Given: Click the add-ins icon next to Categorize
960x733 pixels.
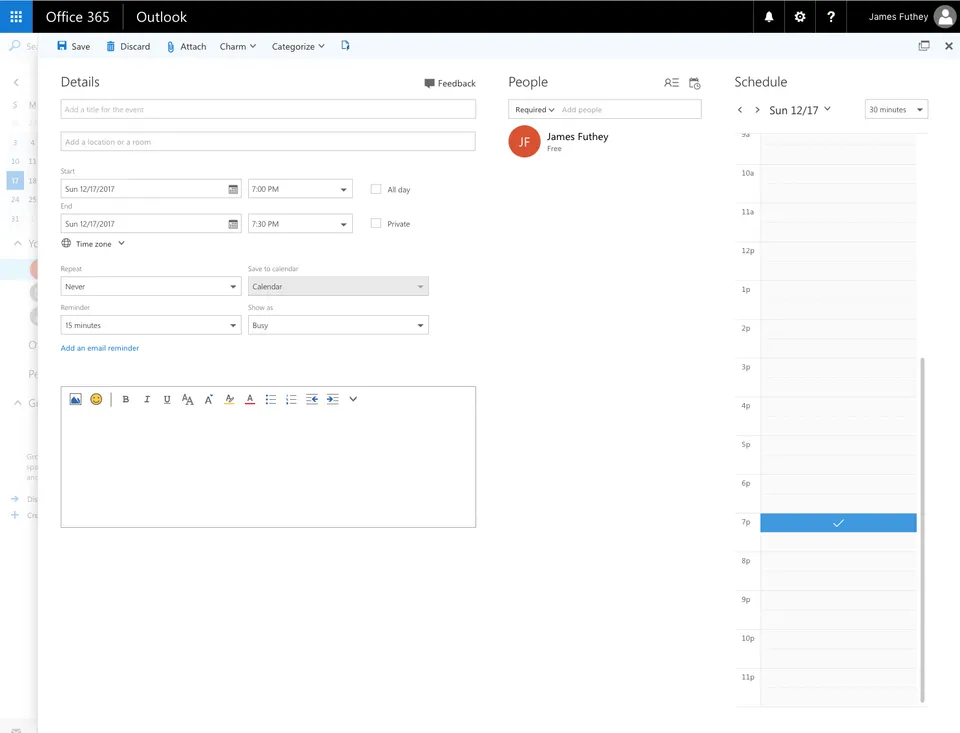Looking at the screenshot, I should 345,45.
